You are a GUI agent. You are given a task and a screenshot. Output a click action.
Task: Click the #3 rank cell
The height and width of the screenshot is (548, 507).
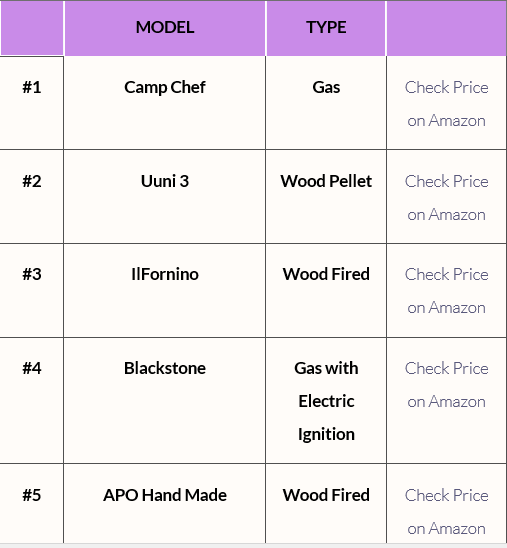click(32, 290)
